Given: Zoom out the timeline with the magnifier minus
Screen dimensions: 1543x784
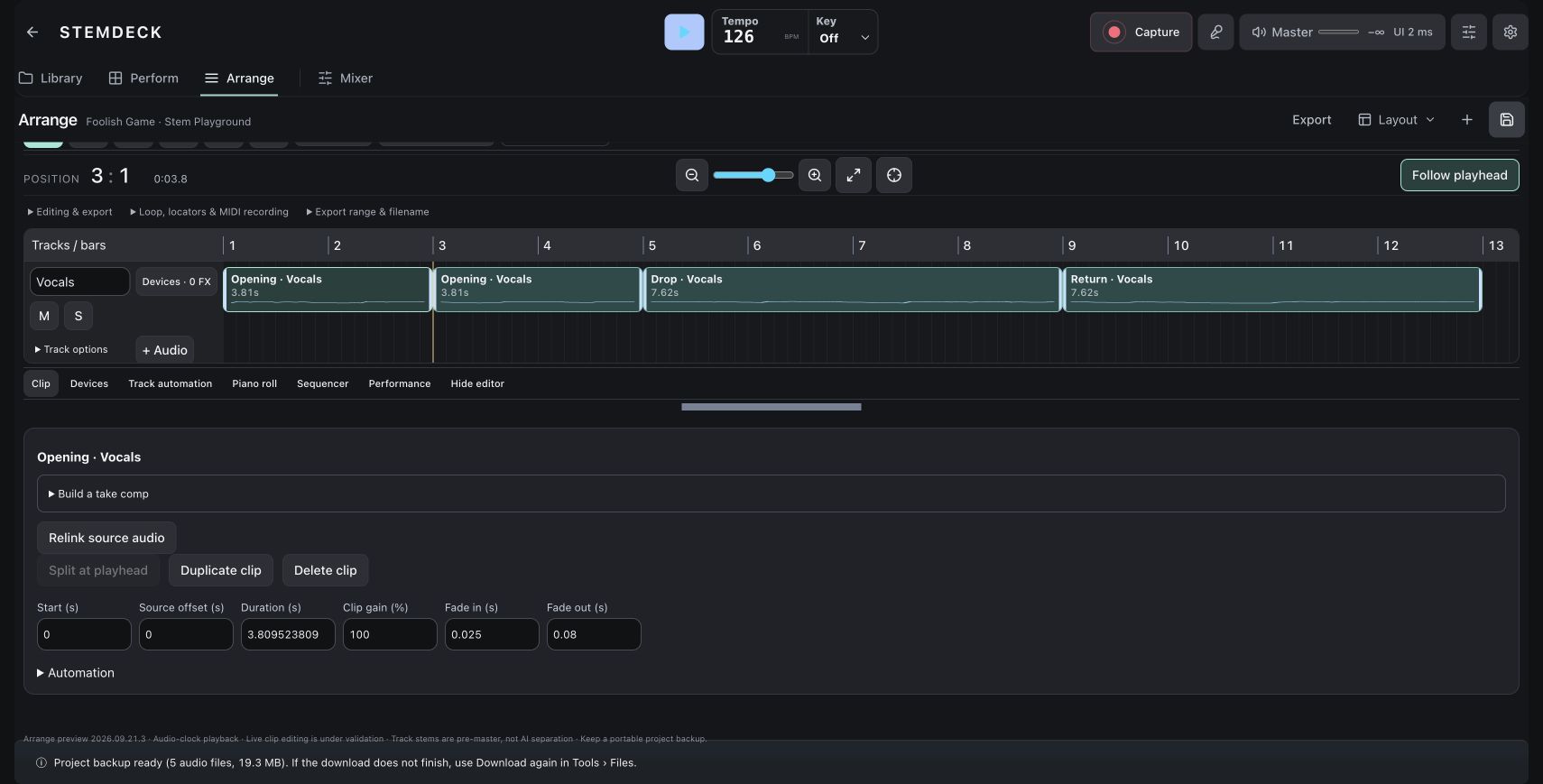Looking at the screenshot, I should coord(692,175).
